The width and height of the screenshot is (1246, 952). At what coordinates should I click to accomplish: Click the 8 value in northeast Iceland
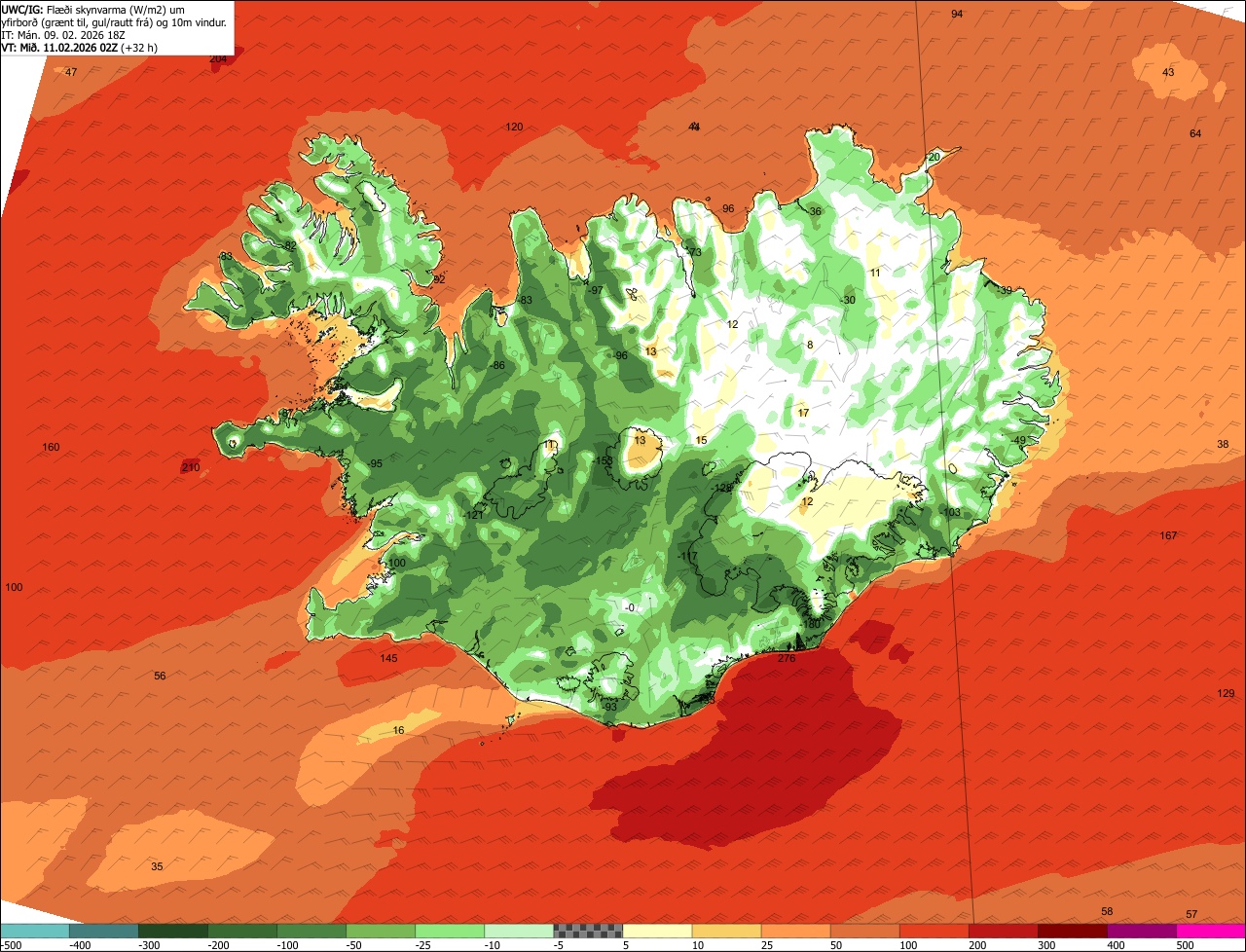point(809,346)
